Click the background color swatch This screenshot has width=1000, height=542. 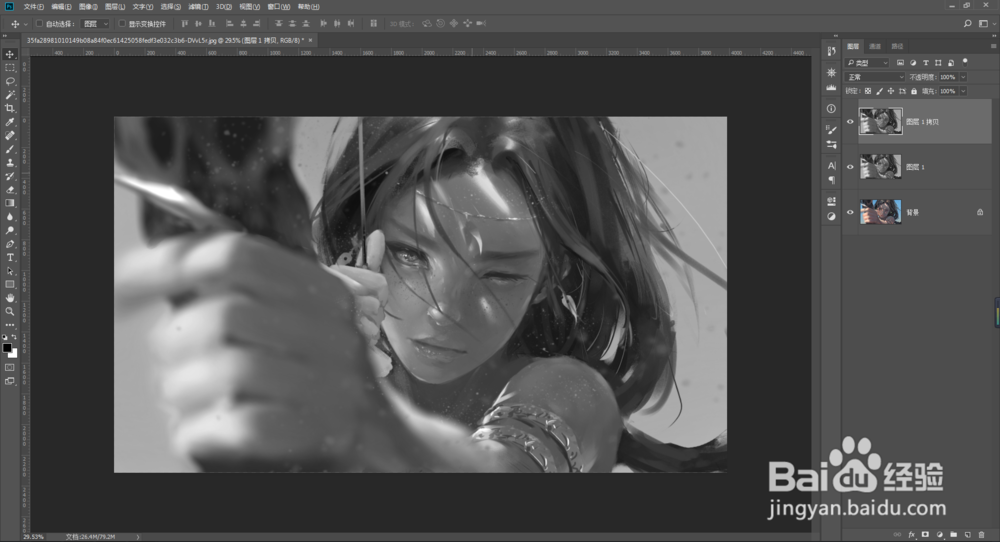click(x=13, y=354)
